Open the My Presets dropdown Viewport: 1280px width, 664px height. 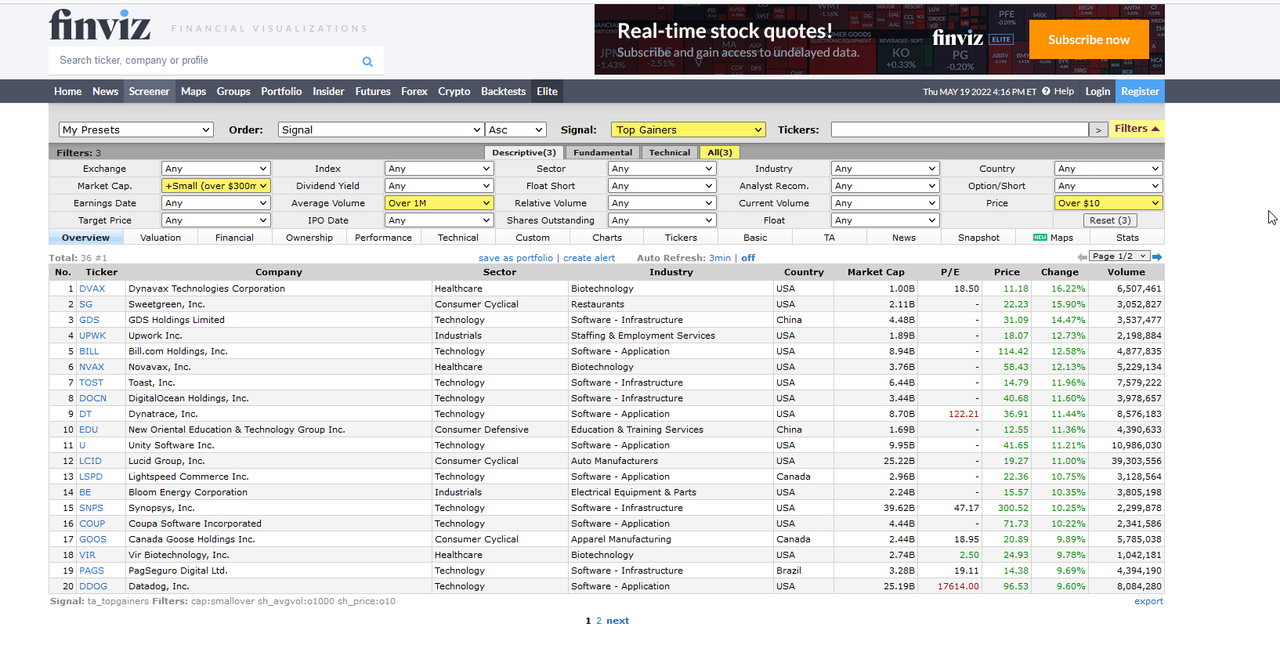[136, 130]
